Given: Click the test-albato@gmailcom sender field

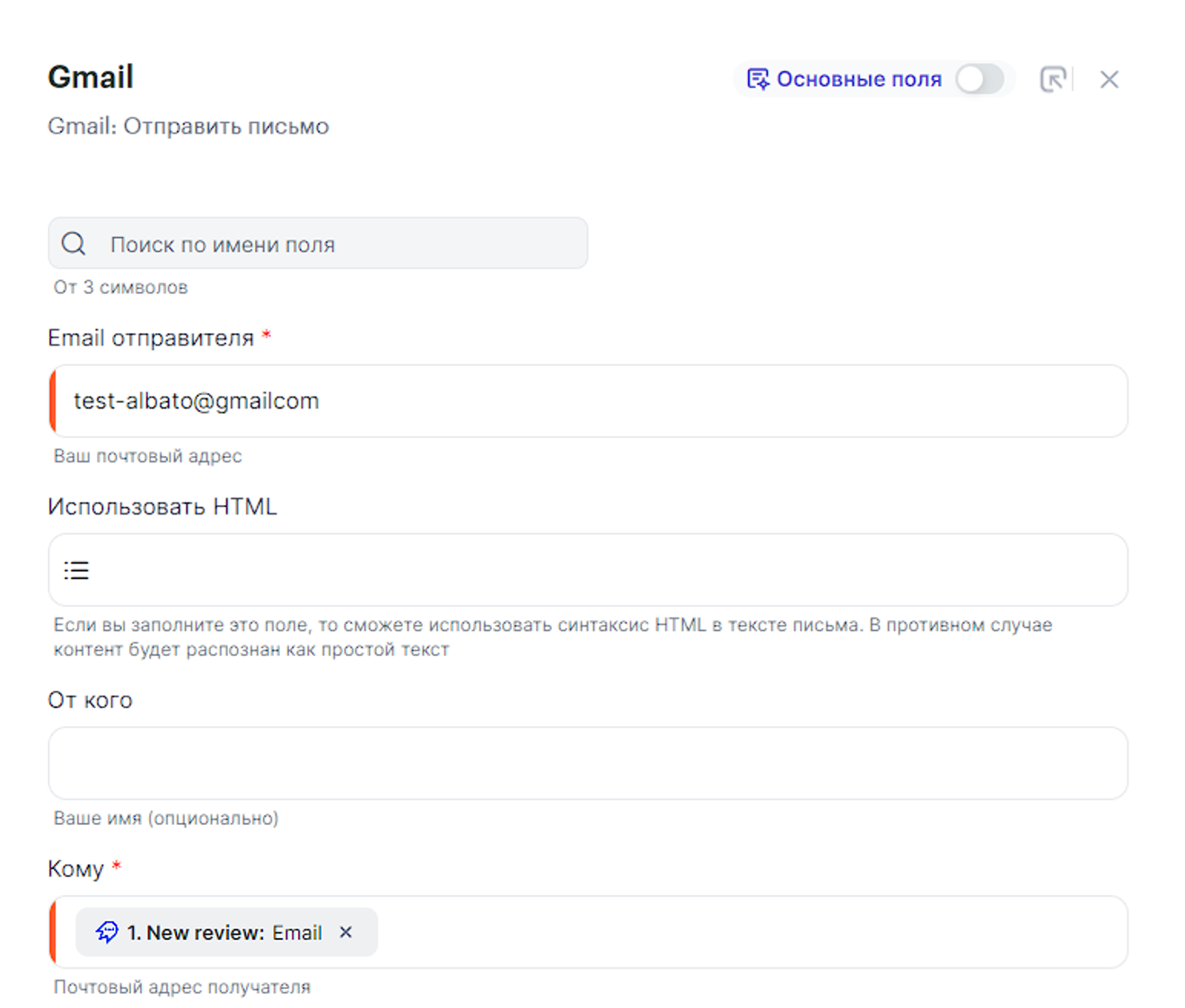Looking at the screenshot, I should click(588, 401).
